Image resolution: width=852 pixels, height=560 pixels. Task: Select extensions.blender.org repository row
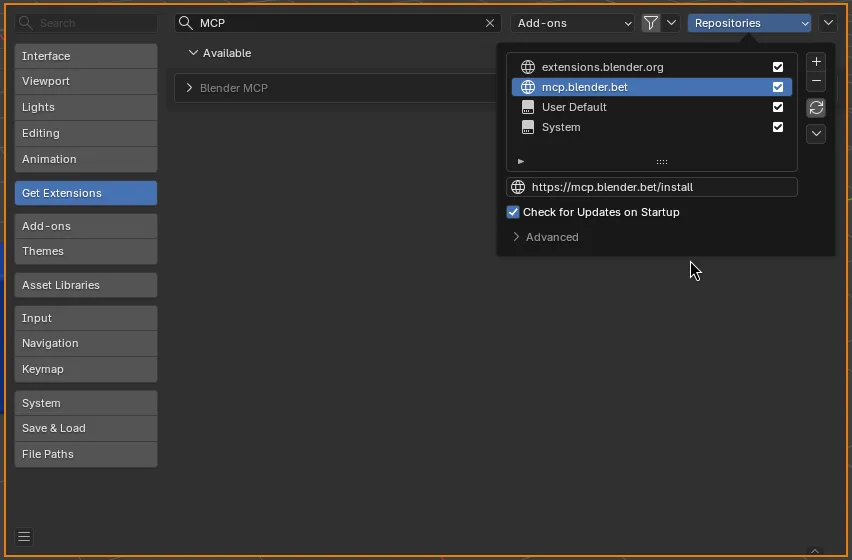(x=651, y=67)
